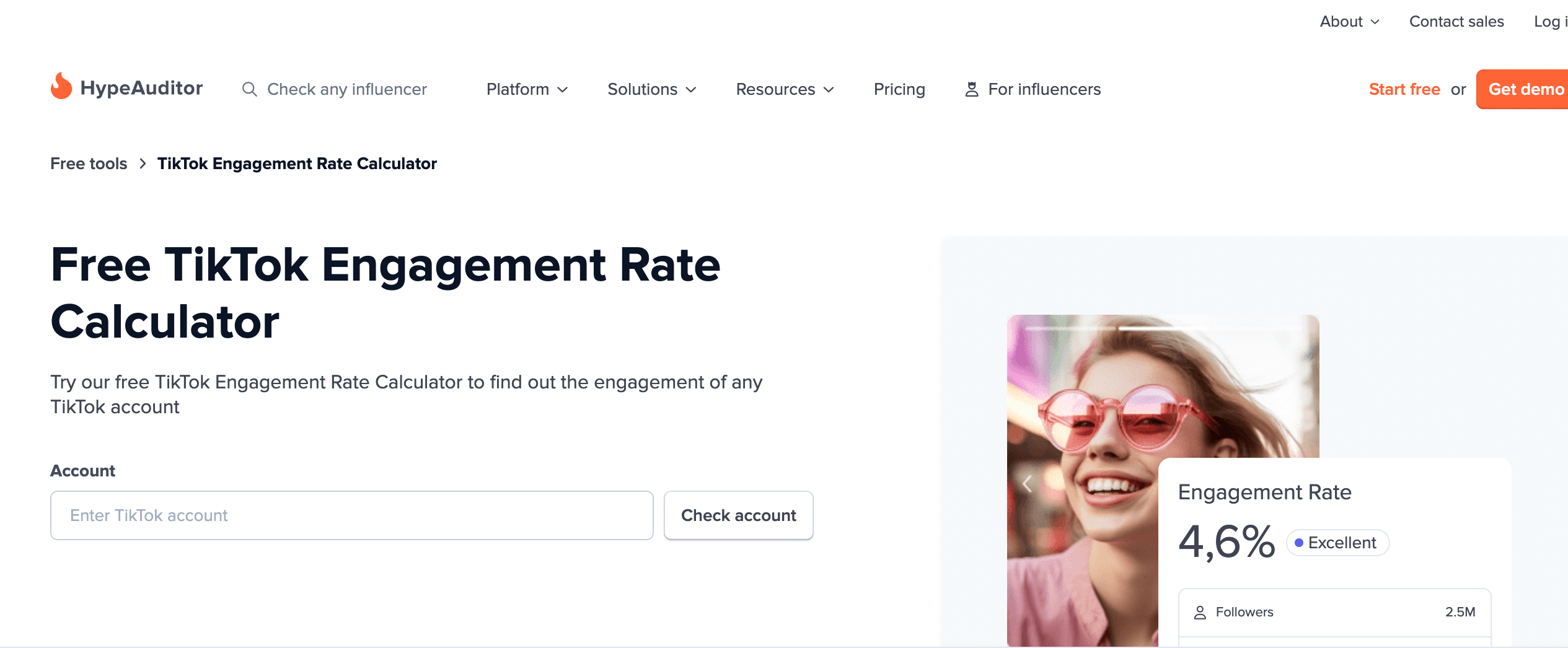Expand the Solutions dropdown menu

651,90
